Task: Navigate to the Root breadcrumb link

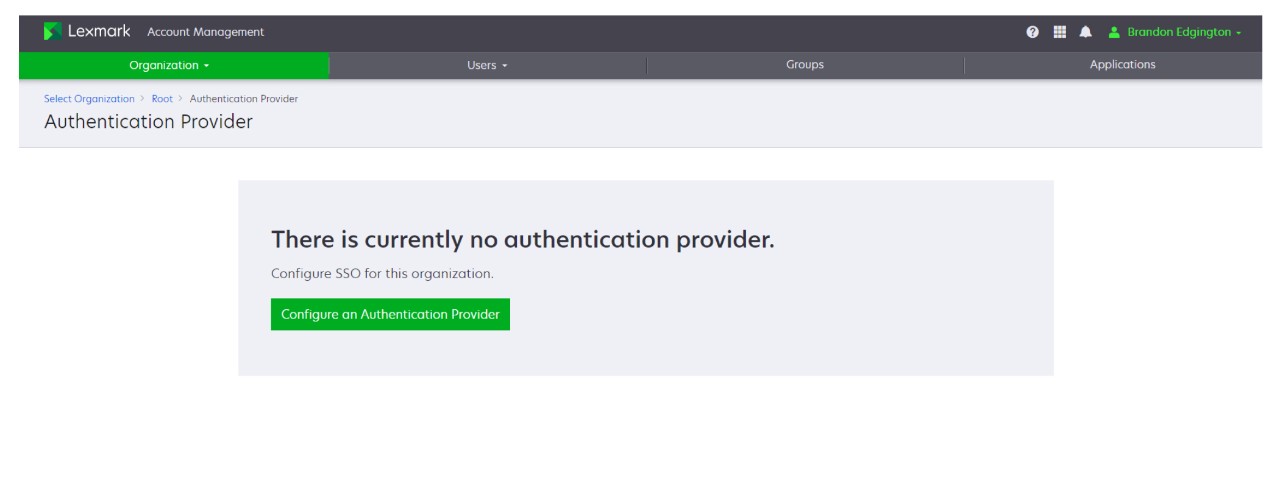Action: click(162, 99)
